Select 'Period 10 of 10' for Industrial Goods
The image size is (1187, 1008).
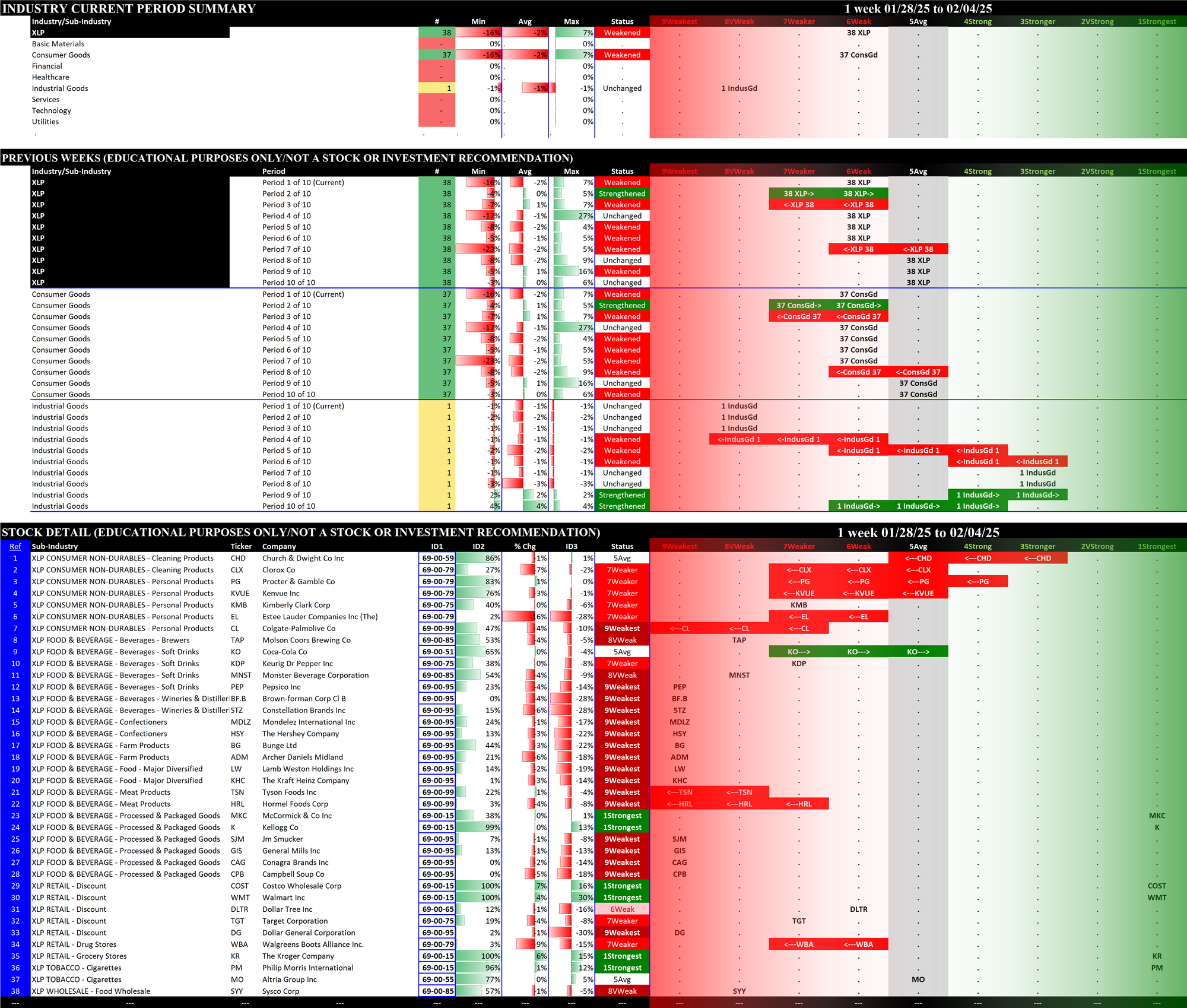(x=288, y=506)
